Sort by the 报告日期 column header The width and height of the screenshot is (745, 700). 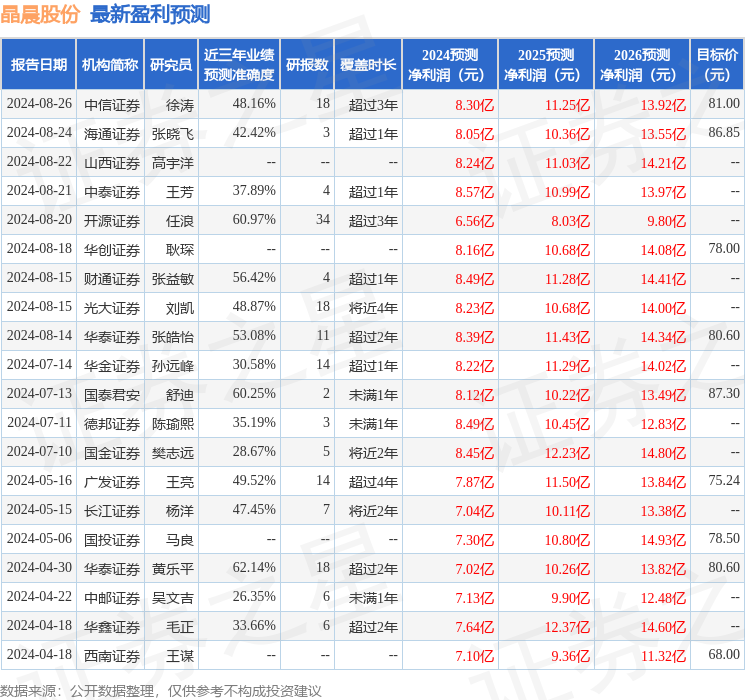[x=39, y=65]
